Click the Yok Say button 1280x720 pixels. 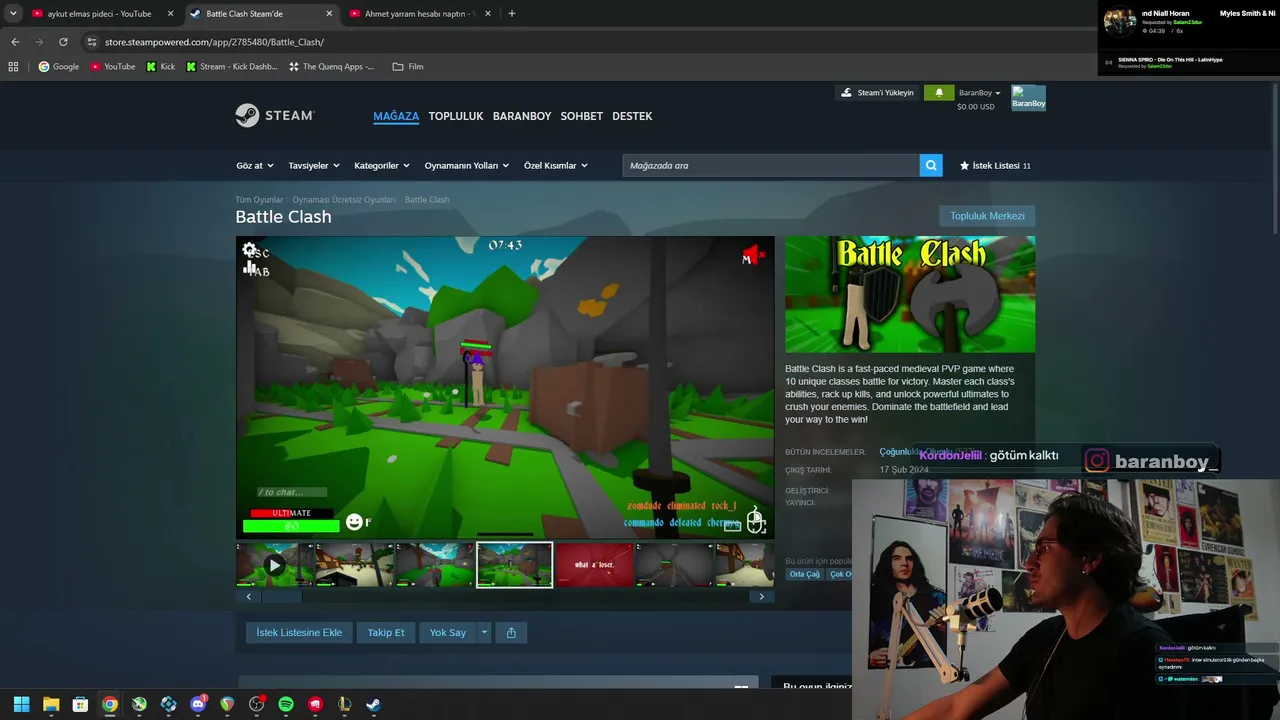coord(448,632)
